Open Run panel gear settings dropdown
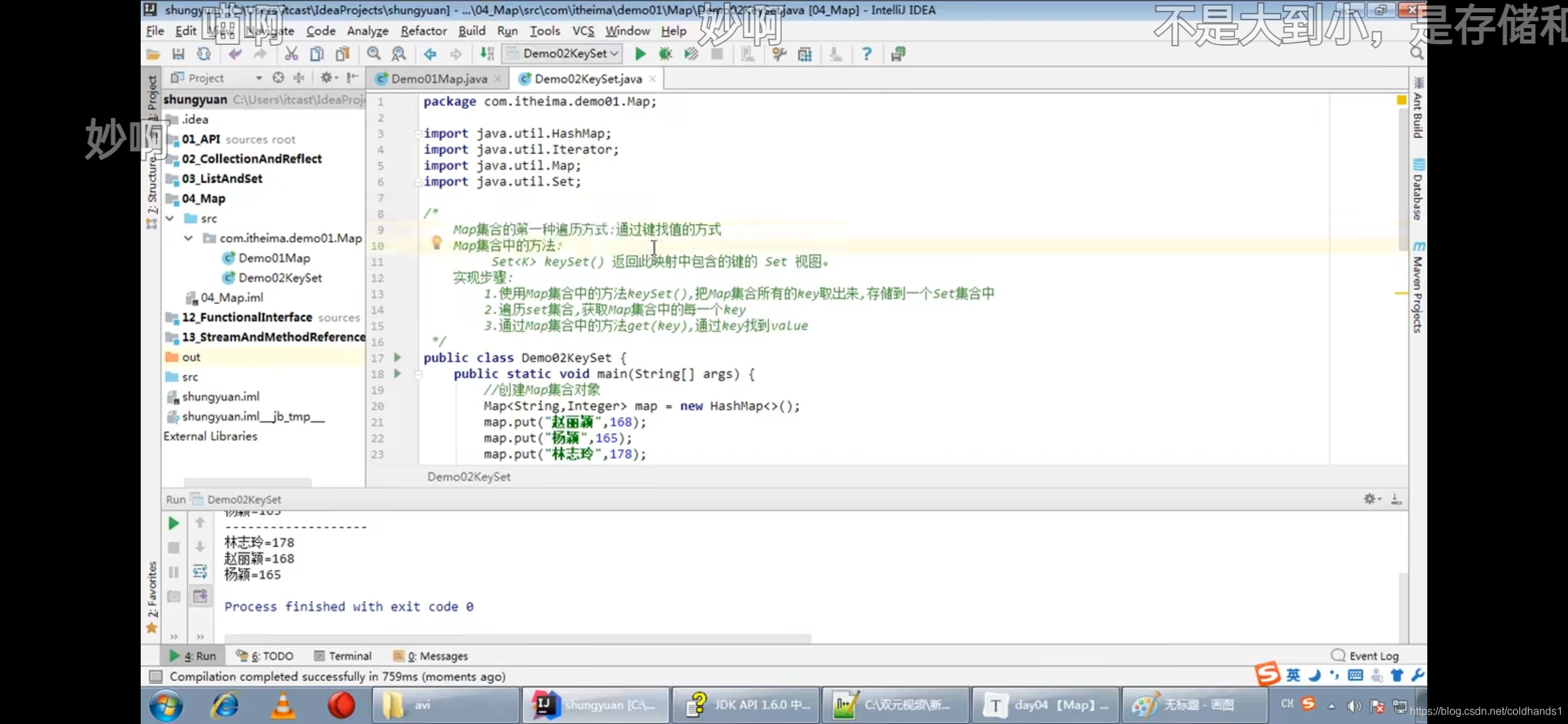Screen dimensions: 1568x724 point(1372,499)
